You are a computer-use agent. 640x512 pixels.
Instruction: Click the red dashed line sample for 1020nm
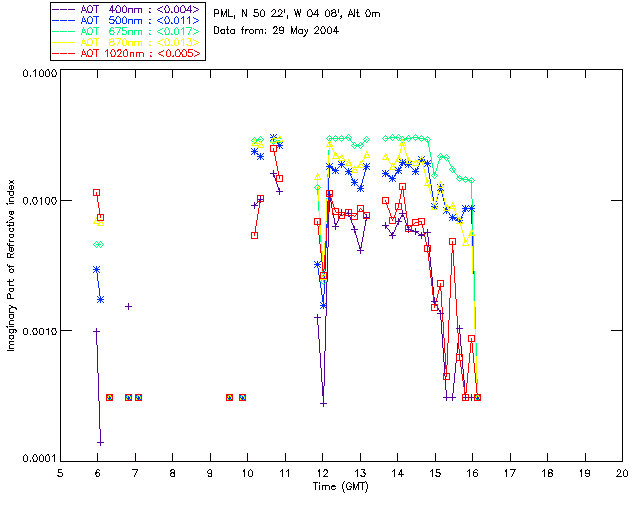coord(64,53)
